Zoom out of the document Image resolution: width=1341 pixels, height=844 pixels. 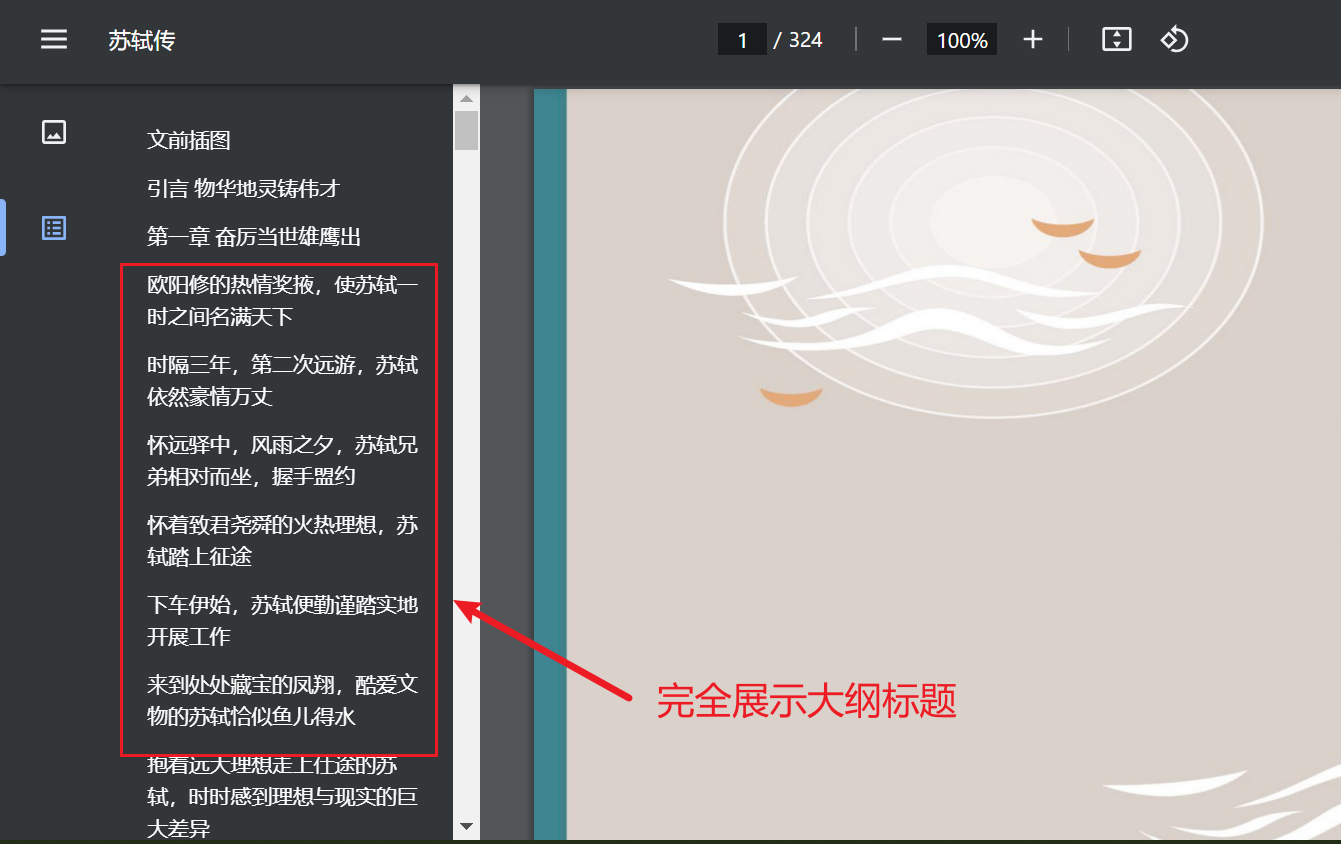pyautogui.click(x=890, y=39)
